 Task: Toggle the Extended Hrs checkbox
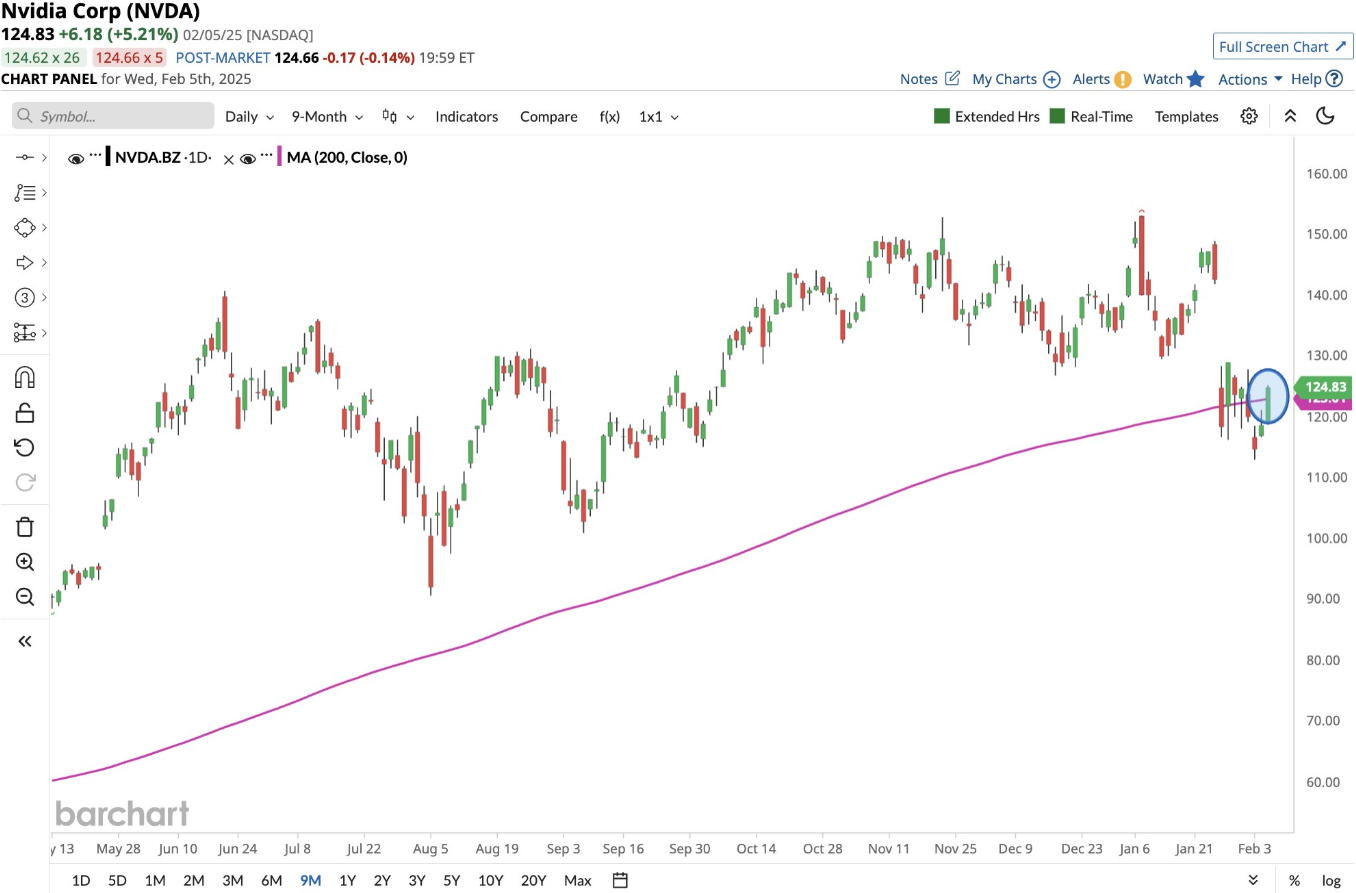(x=941, y=116)
